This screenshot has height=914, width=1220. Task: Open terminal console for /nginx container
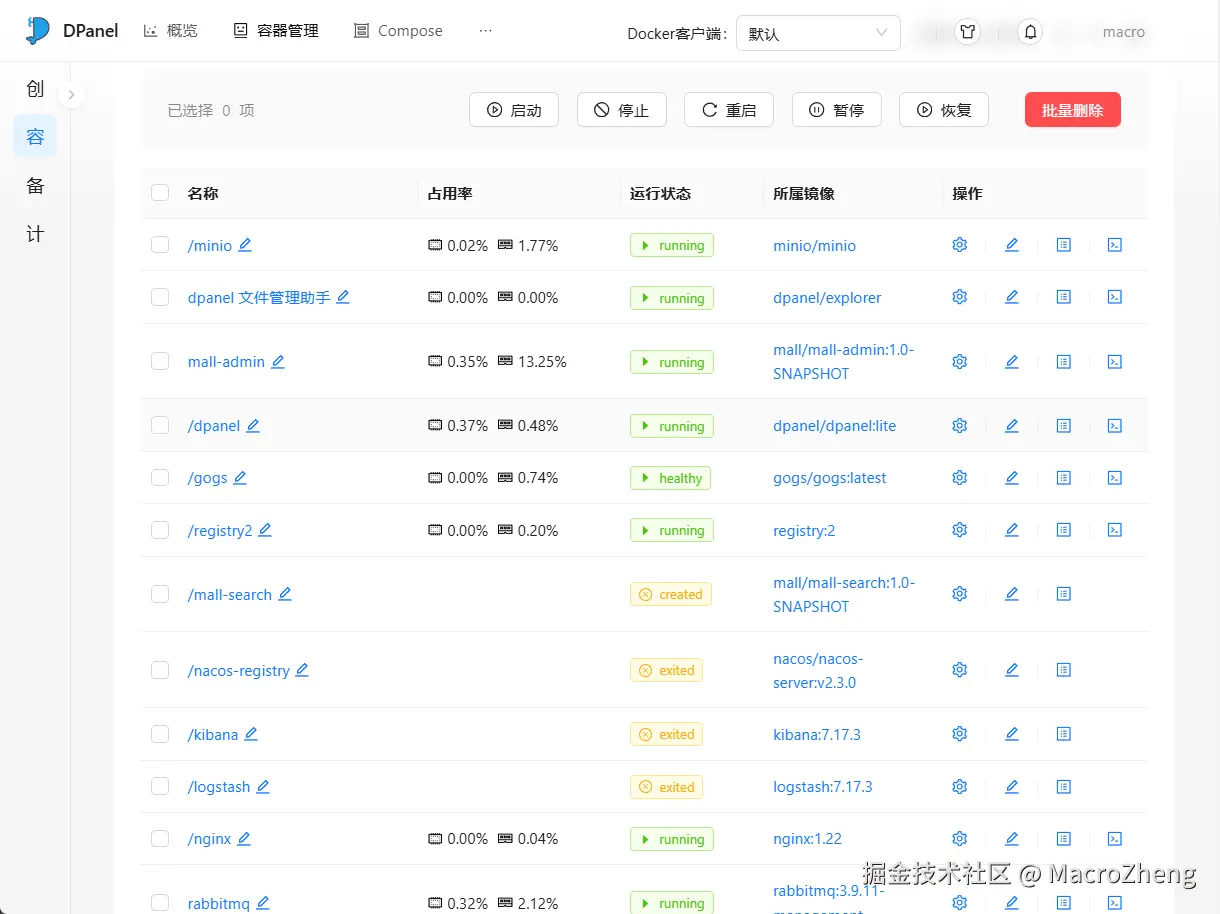pyautogui.click(x=1115, y=839)
